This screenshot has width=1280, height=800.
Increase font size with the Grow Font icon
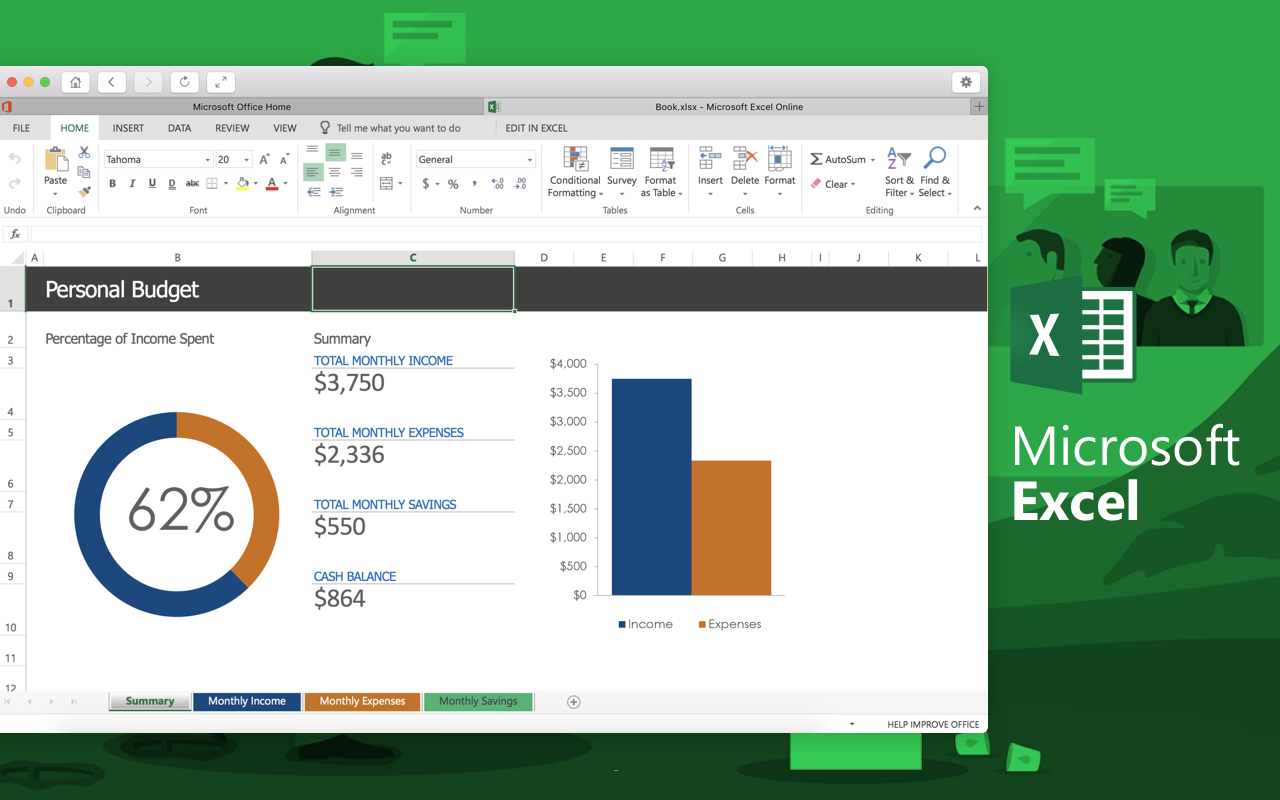tap(265, 159)
